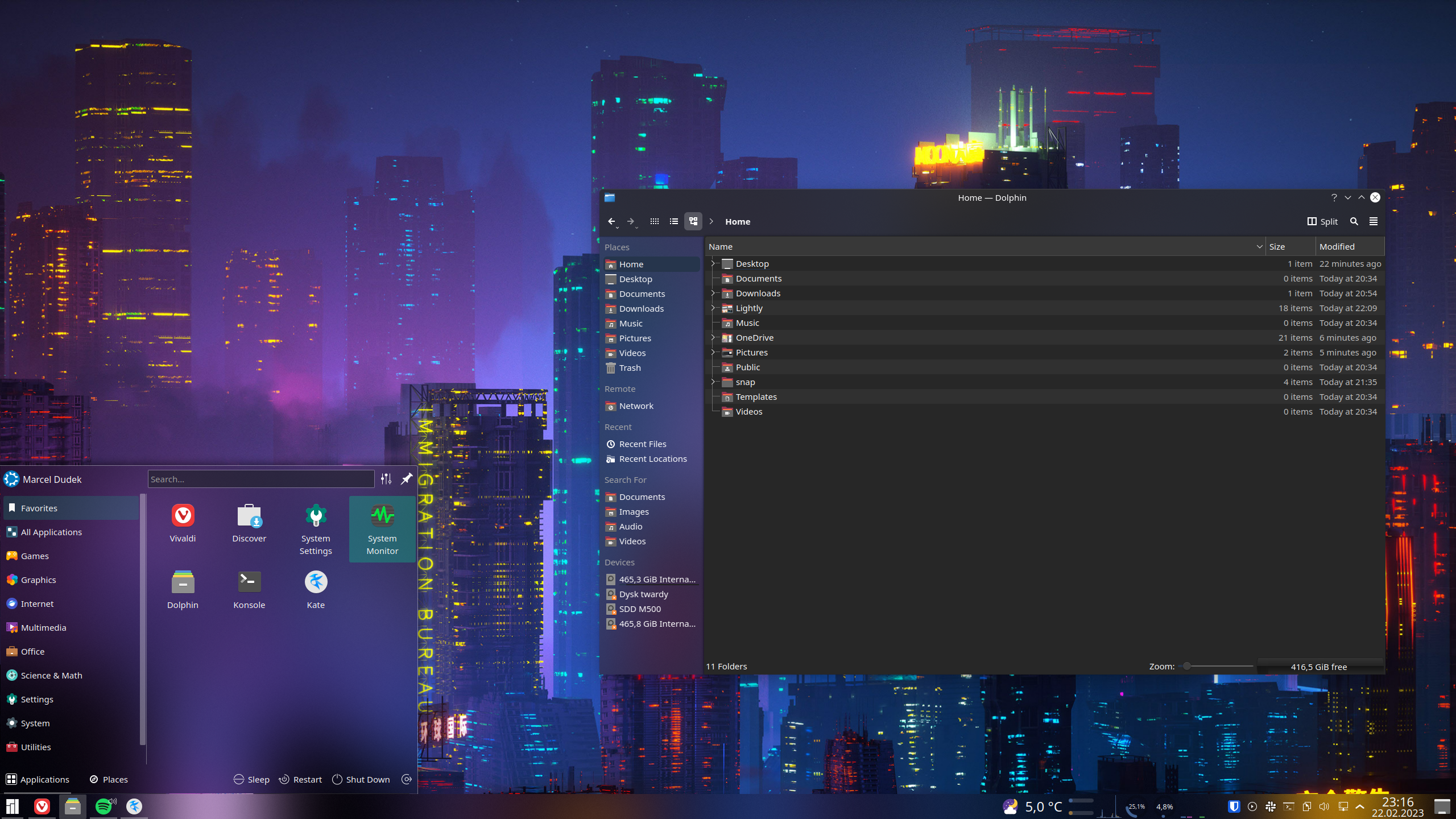
Task: Expand the OneDrive folder tree
Action: pos(713,337)
